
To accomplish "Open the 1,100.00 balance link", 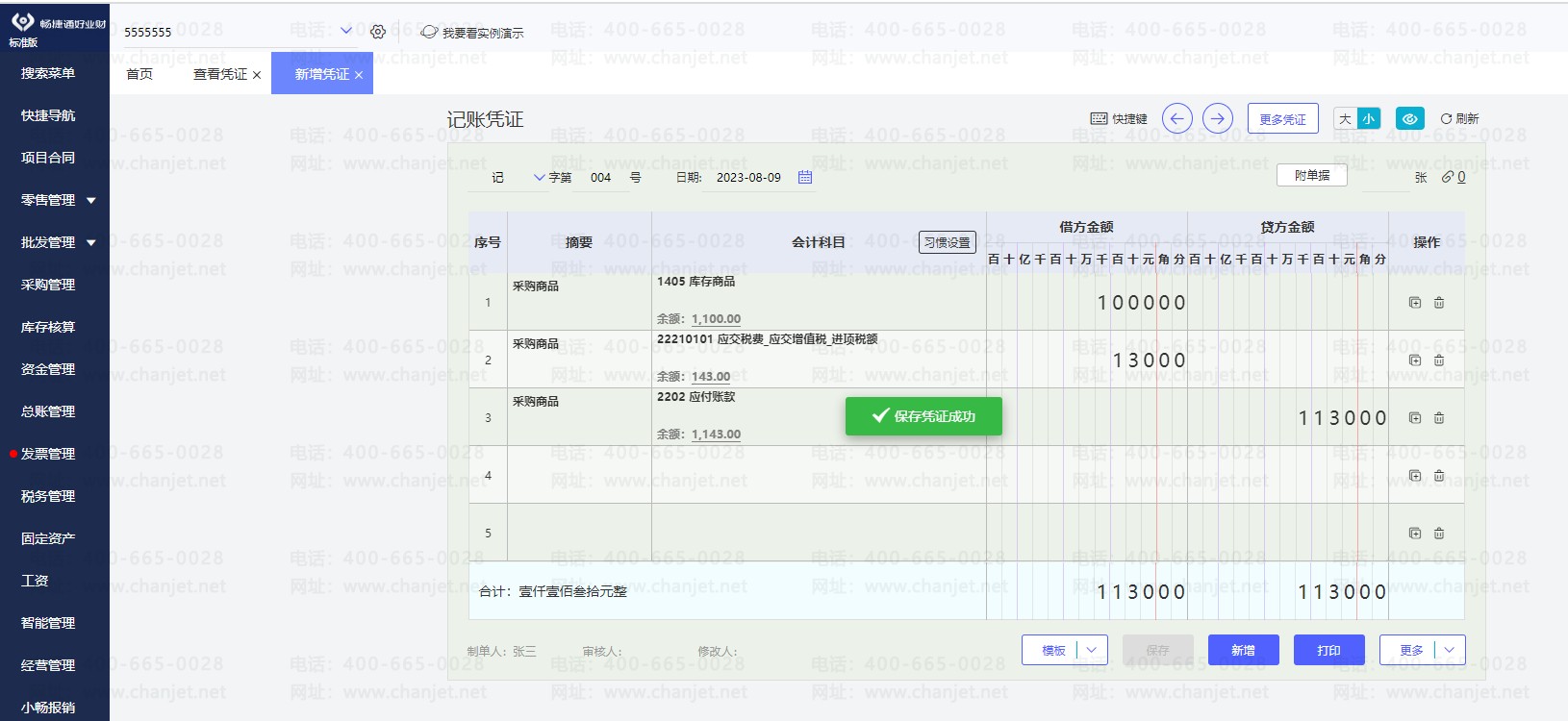I will pyautogui.click(x=716, y=319).
